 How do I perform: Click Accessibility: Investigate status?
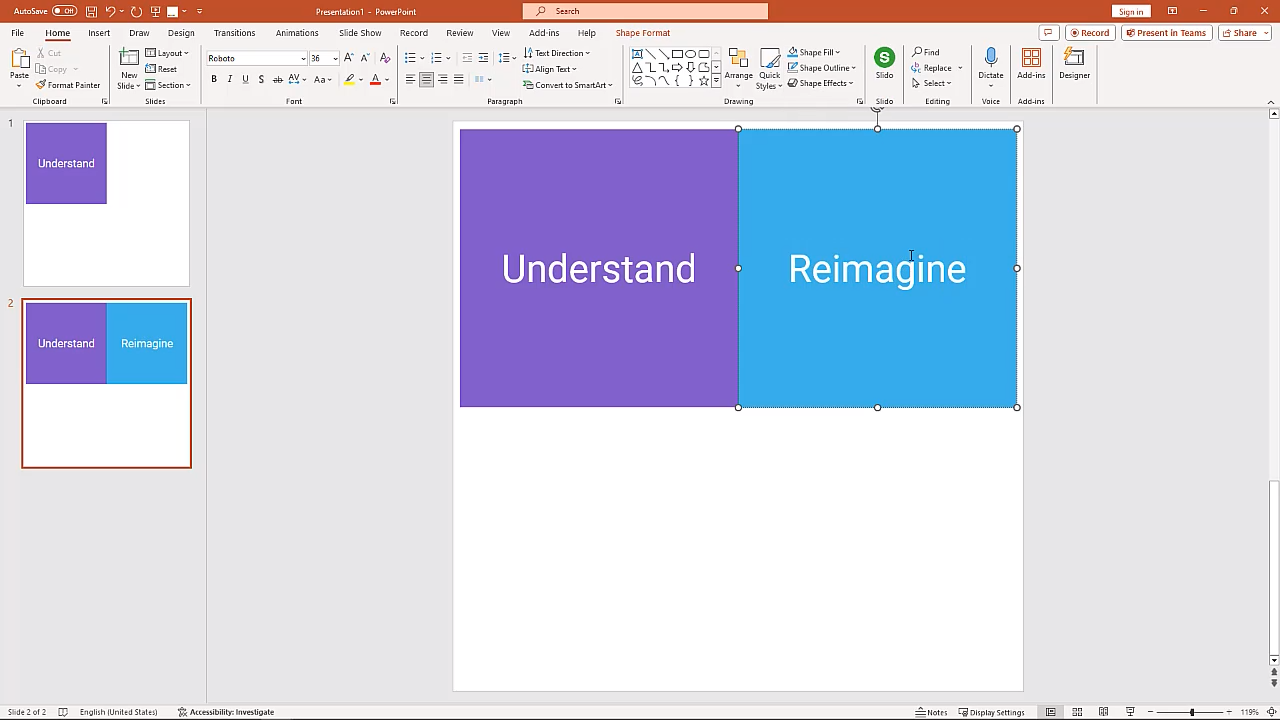[226, 712]
